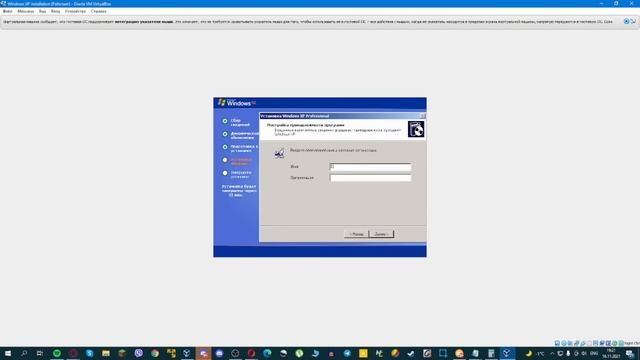The height and width of the screenshot is (360, 640).
Task: Open Telegram from the taskbar
Action: point(347,353)
